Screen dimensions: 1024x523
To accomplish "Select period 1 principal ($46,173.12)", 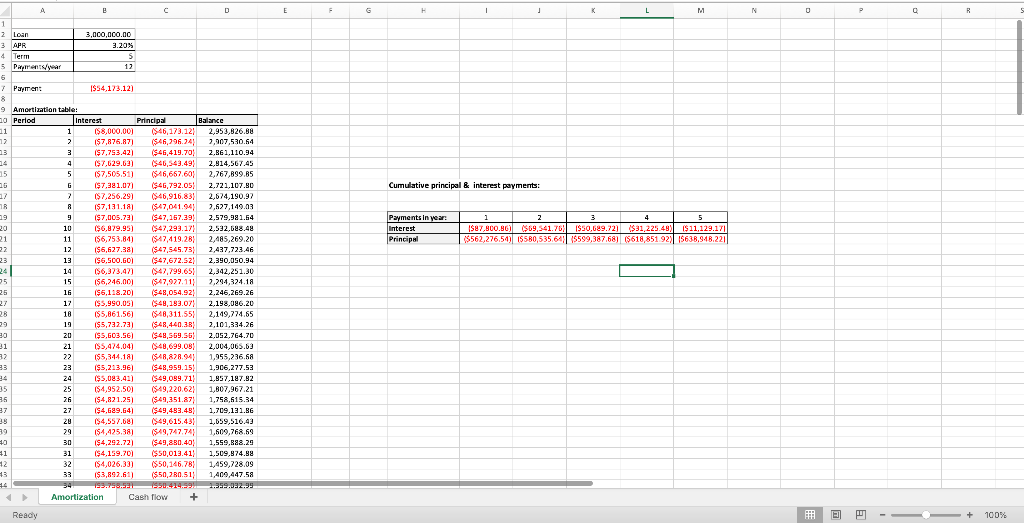I will click(x=166, y=131).
